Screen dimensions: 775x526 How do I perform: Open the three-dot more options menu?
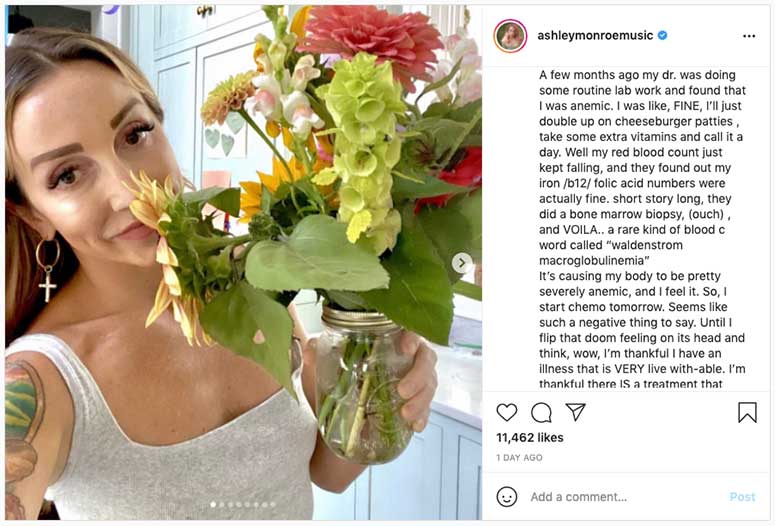749,36
